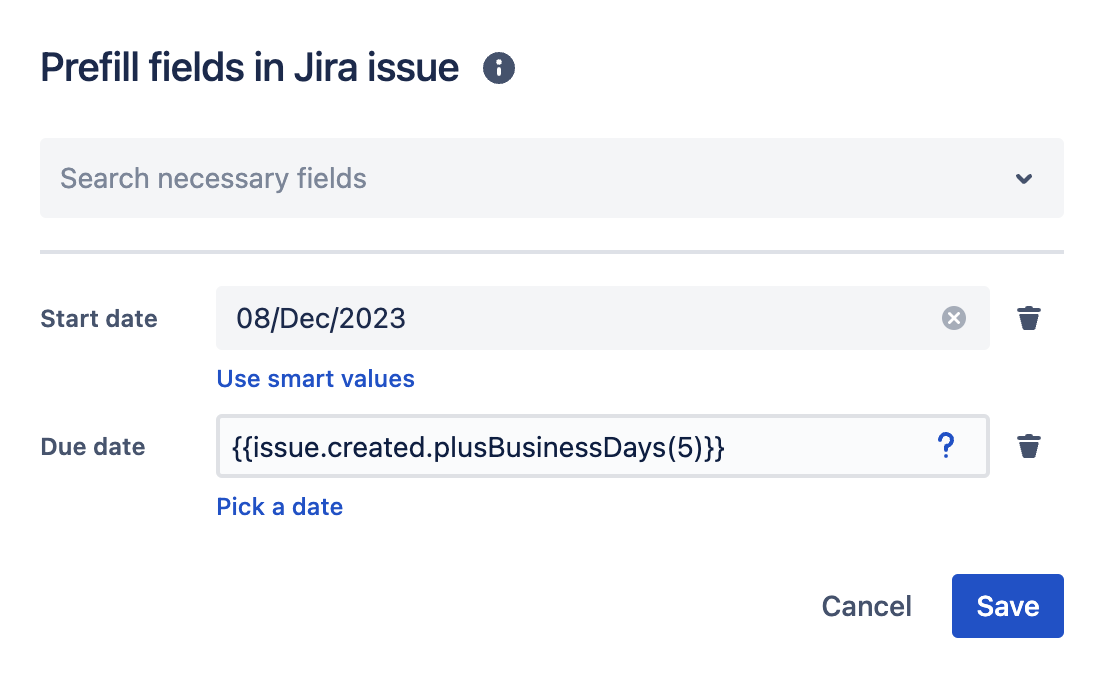Open smart value help question mark icon
Viewport: 1106px width, 684px height.
coord(946,447)
